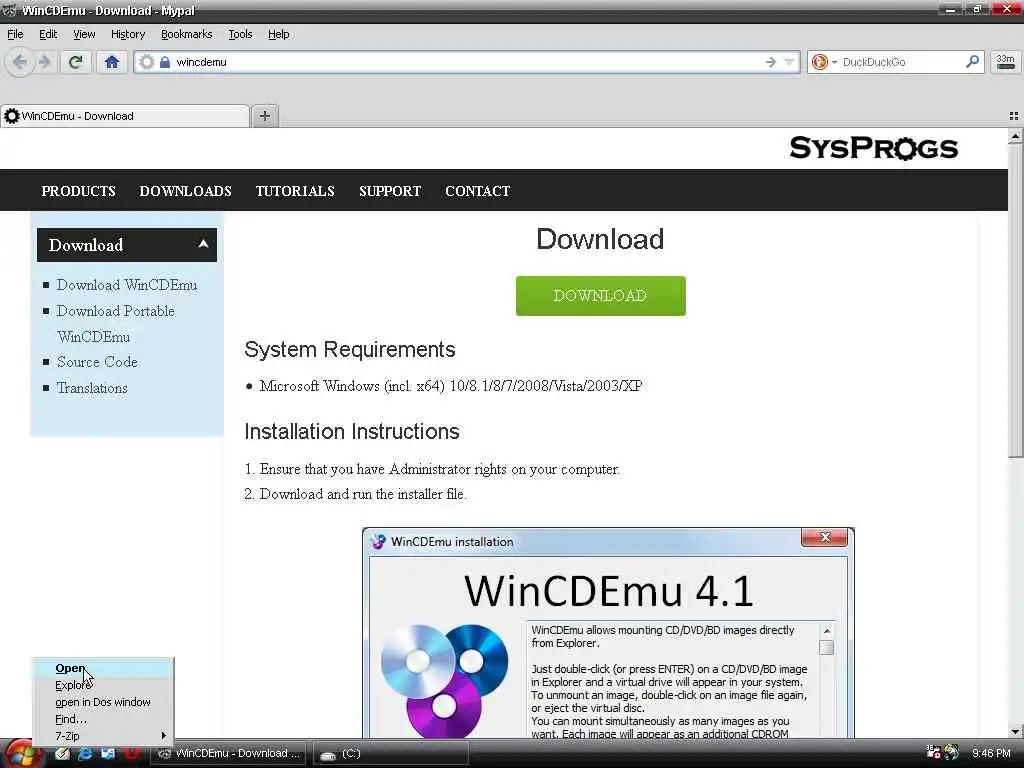The width and height of the screenshot is (1024, 768).
Task: Open the Bookmarks menu
Action: pos(187,34)
